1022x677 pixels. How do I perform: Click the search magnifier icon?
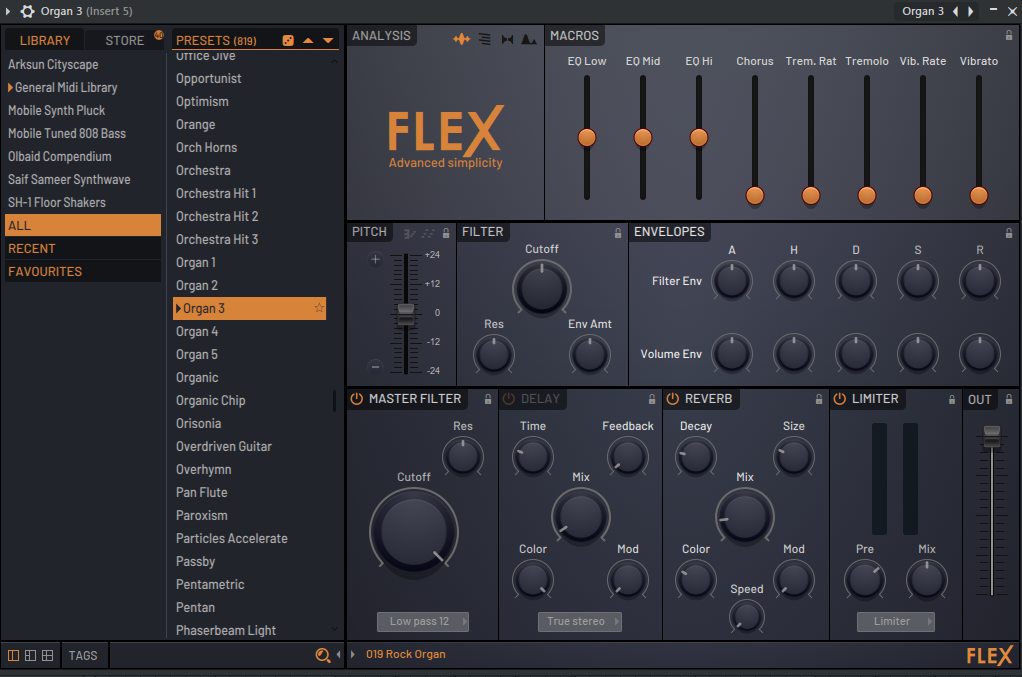[323, 655]
